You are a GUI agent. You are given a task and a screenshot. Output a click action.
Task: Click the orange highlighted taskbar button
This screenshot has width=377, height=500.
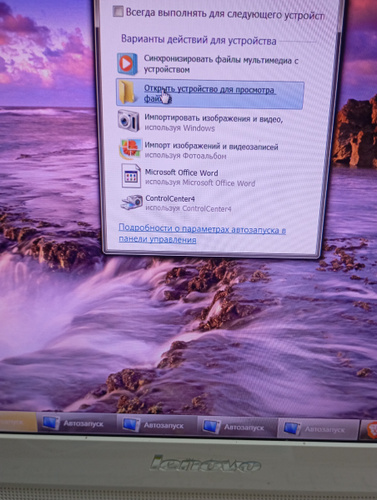pyautogui.click(x=18, y=422)
